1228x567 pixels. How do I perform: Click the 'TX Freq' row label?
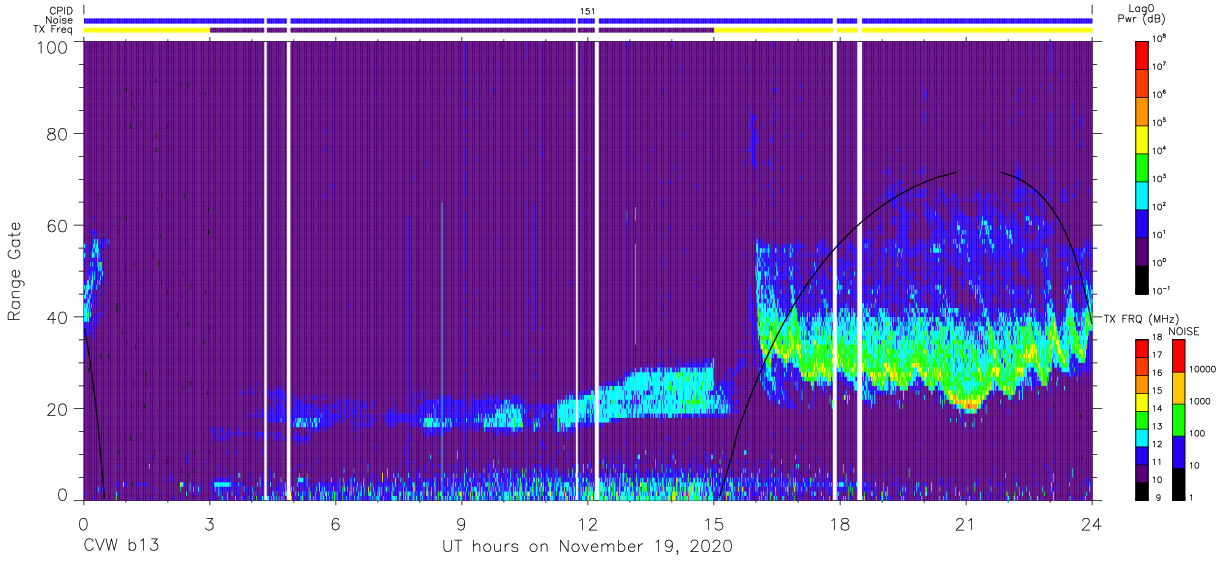pos(54,30)
